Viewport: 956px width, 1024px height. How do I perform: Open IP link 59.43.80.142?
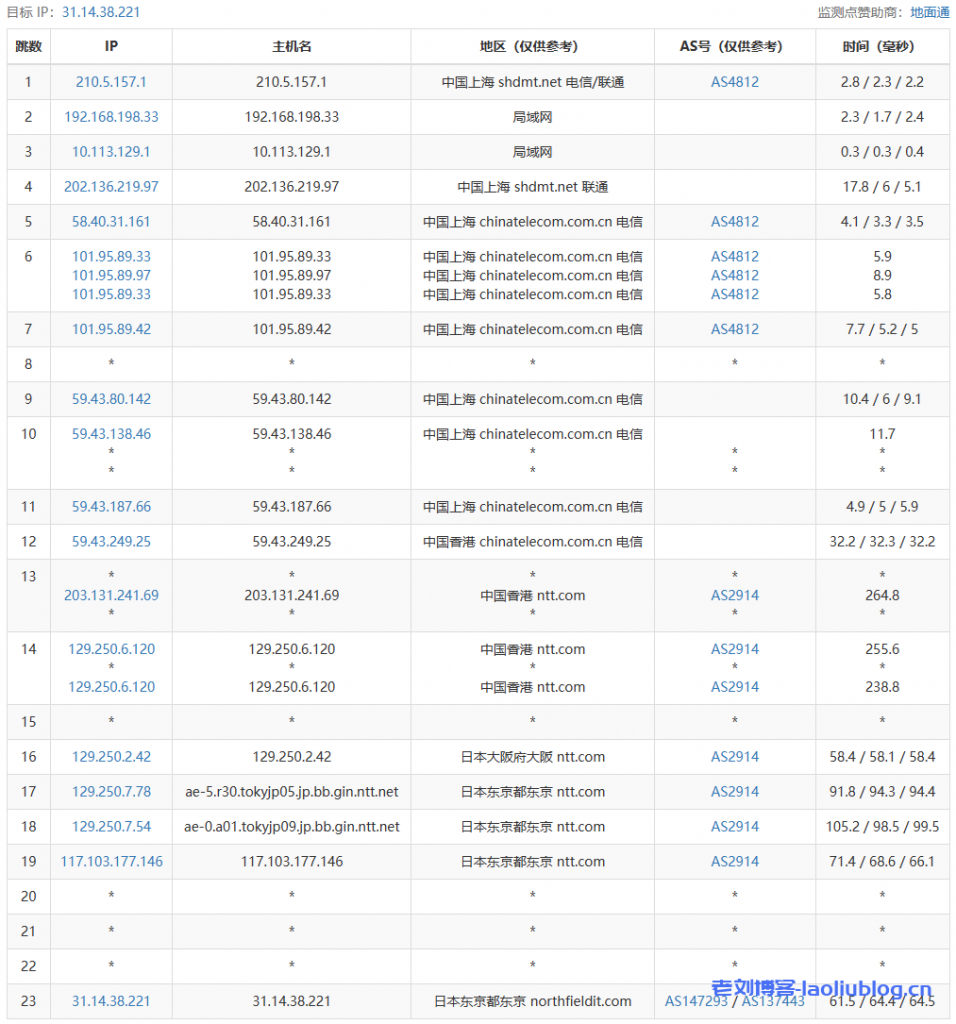(x=111, y=399)
